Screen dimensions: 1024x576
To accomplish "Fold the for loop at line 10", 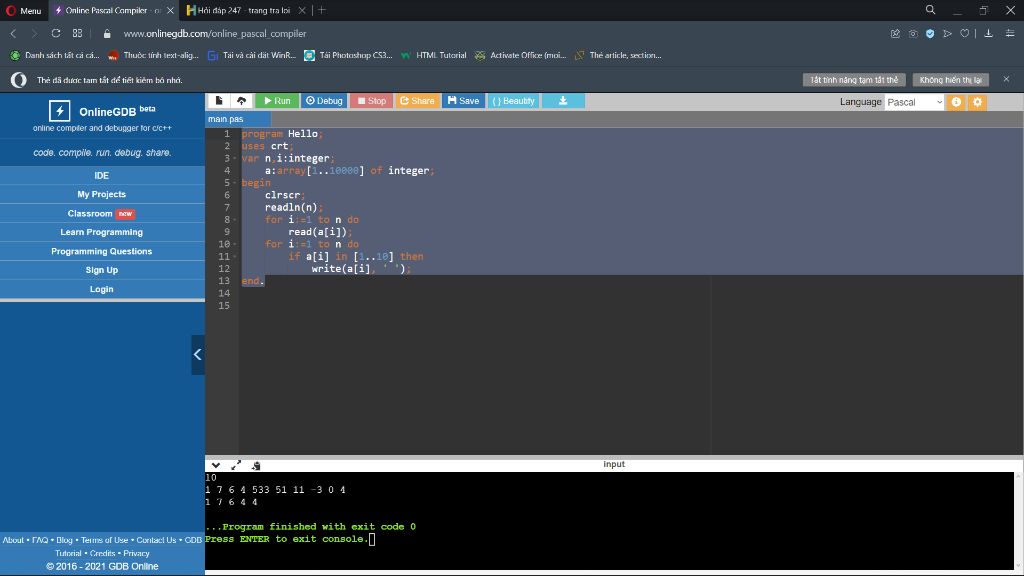I will (x=234, y=244).
